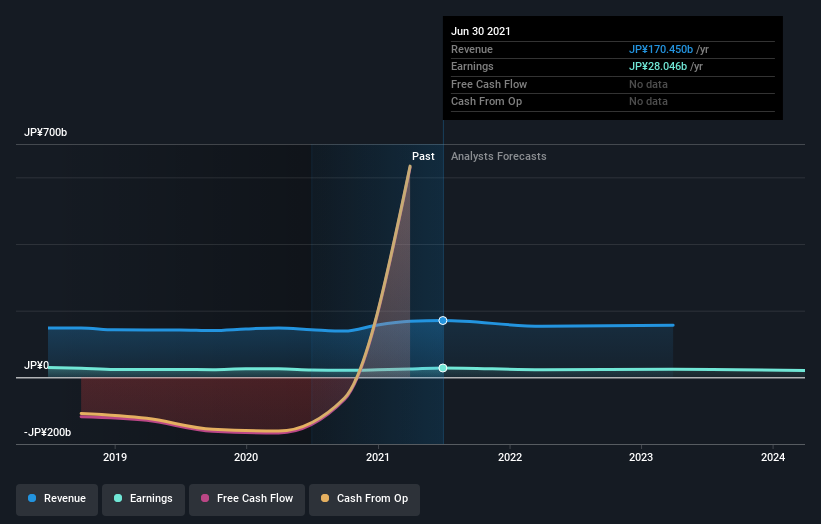Click the orange Cash From Op legend dot
This screenshot has height=524, width=821.
pos(325,498)
